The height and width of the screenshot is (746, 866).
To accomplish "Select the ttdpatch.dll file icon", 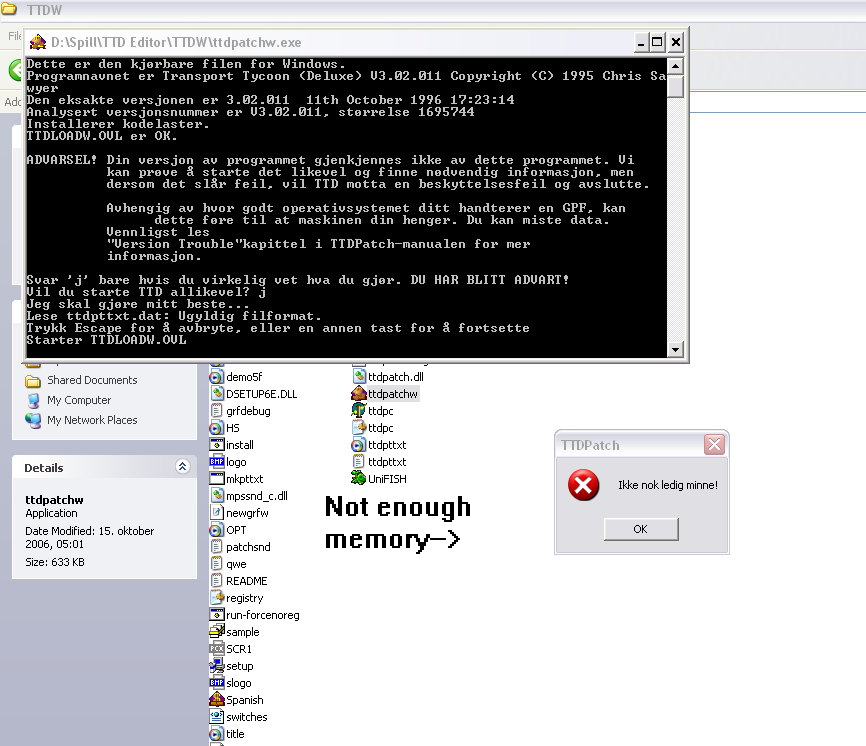I will pyautogui.click(x=359, y=377).
